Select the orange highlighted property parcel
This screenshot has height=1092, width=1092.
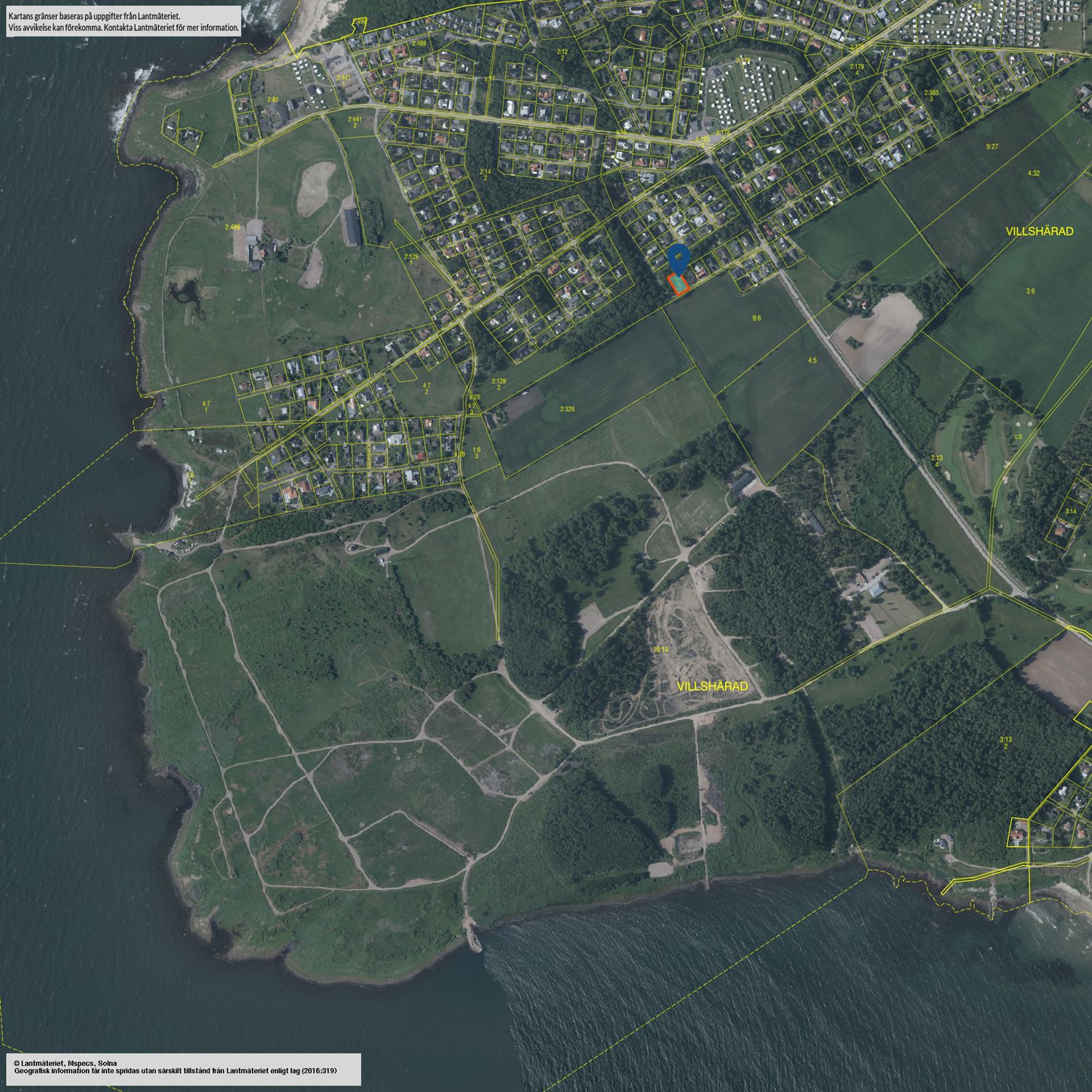(x=678, y=284)
